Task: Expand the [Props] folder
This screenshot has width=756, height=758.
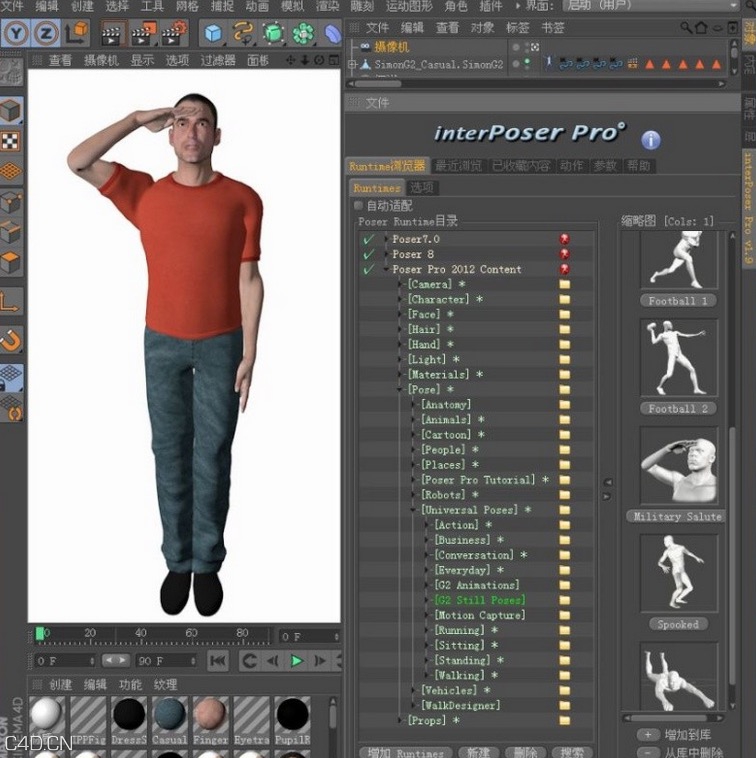Action: pos(400,720)
